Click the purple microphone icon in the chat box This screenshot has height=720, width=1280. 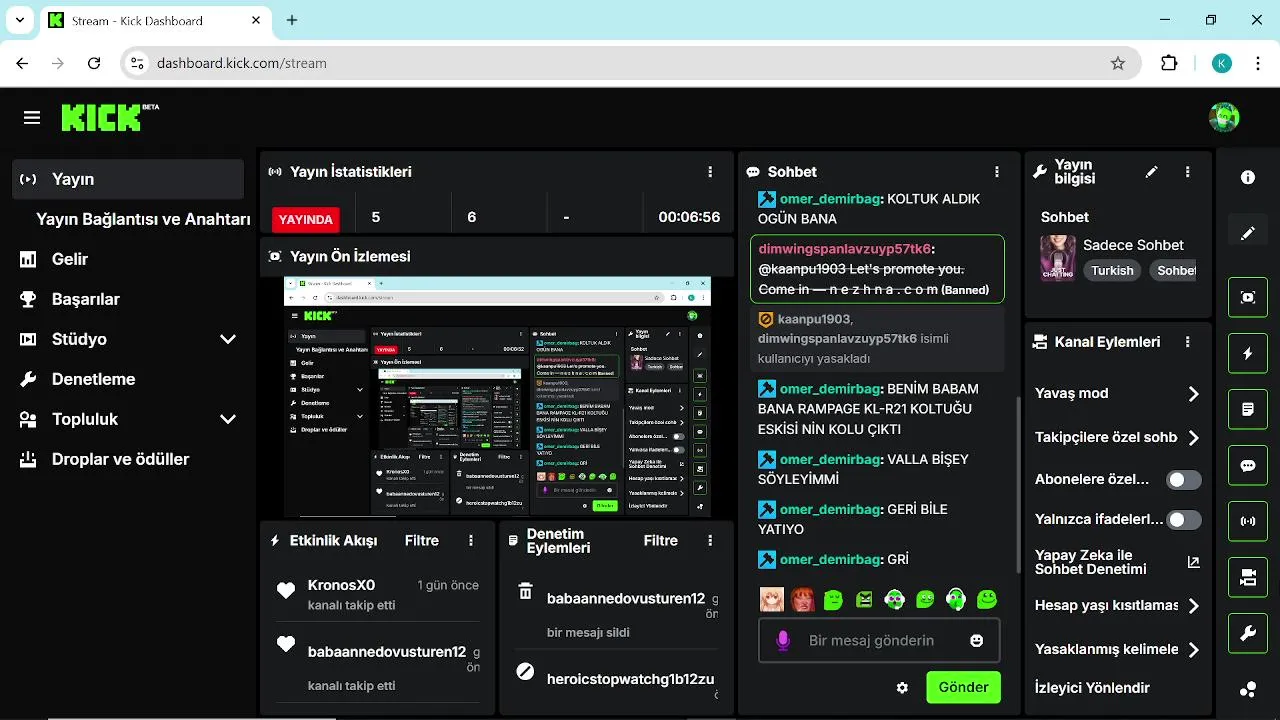(783, 640)
